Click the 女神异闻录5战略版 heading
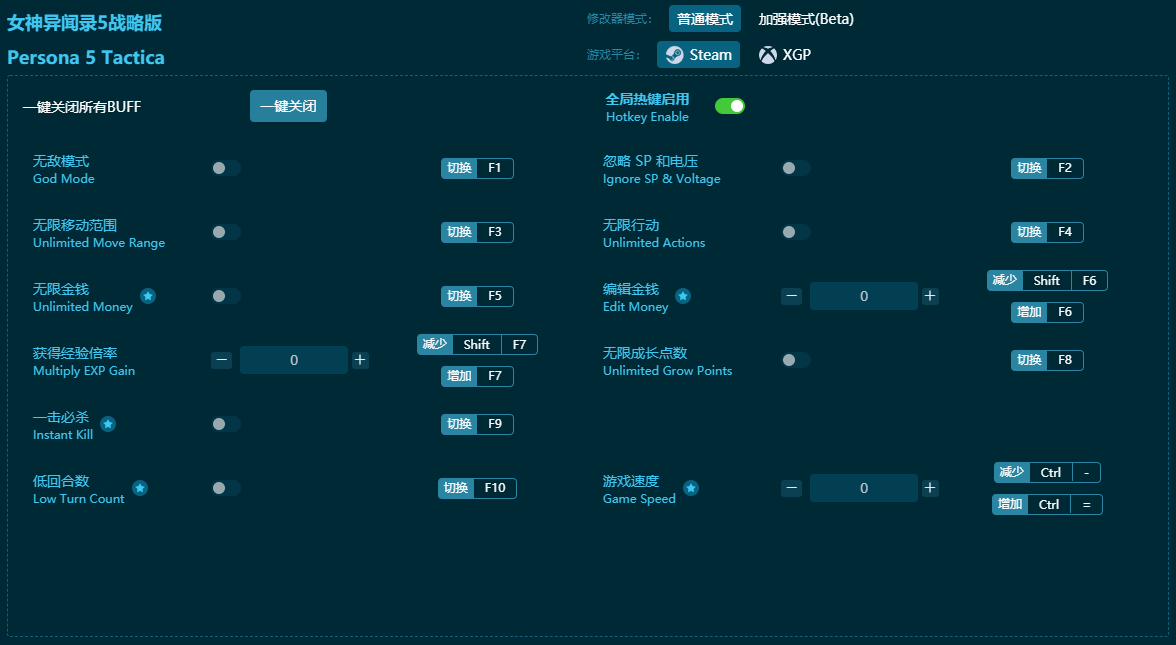 [85, 22]
